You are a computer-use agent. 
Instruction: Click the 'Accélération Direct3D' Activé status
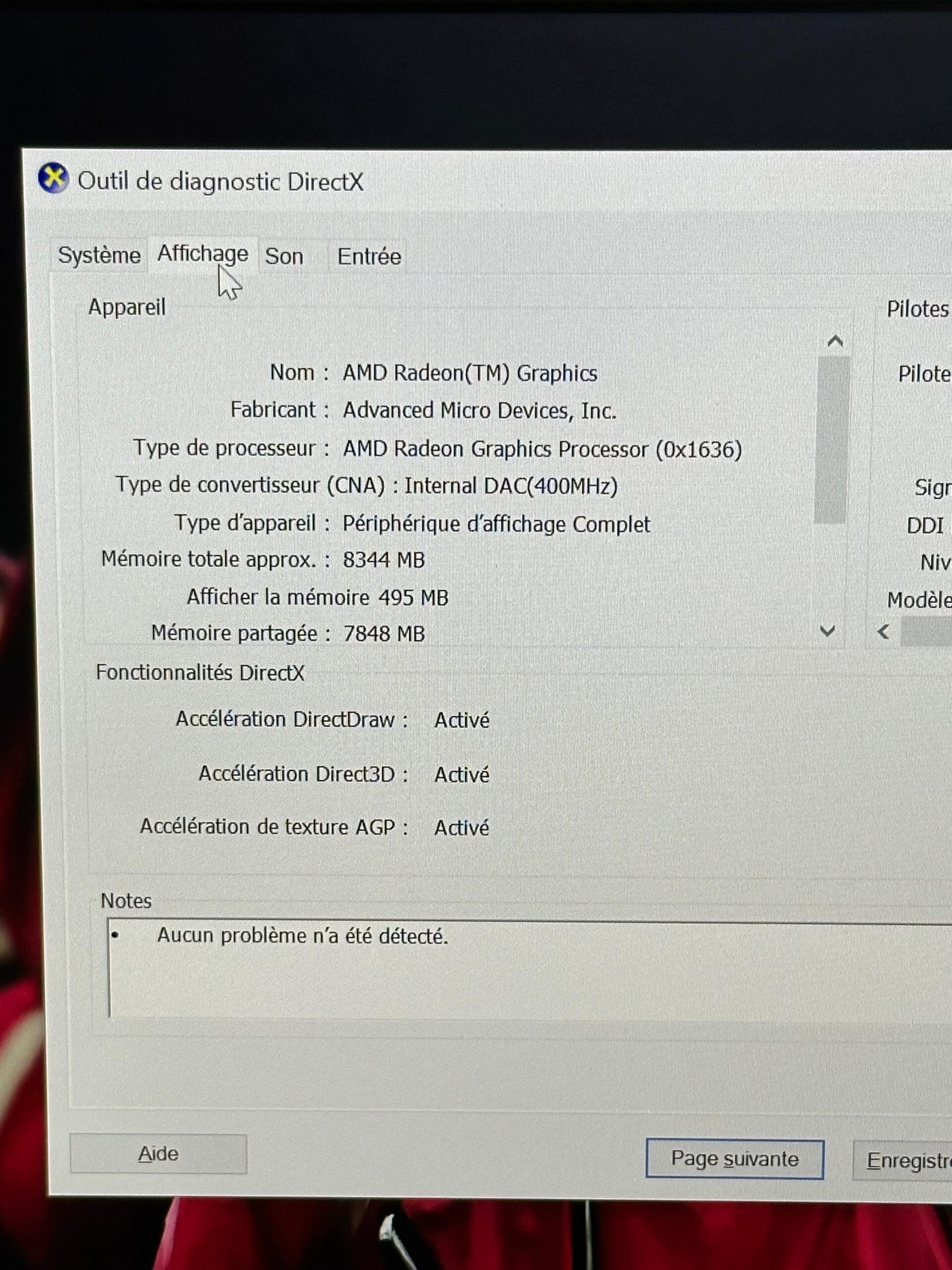click(462, 775)
